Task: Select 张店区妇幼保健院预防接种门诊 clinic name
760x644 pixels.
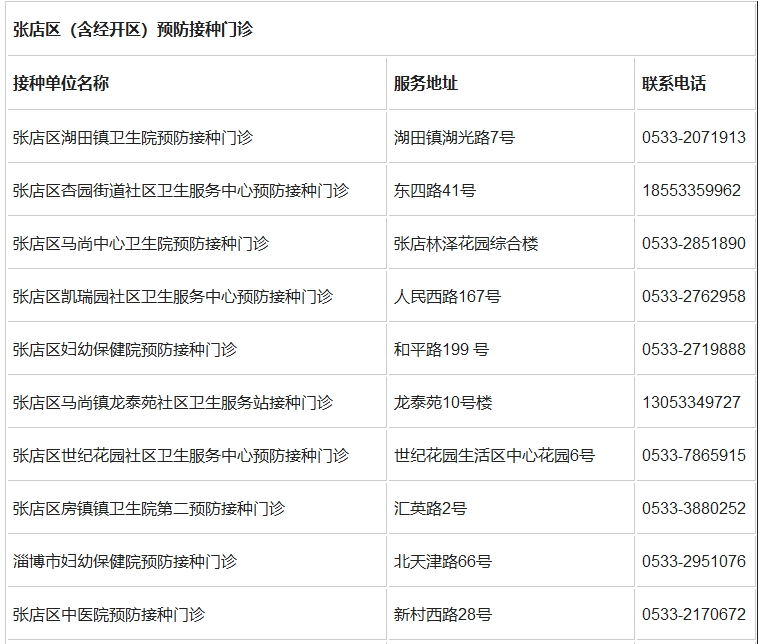Action: click(124, 349)
